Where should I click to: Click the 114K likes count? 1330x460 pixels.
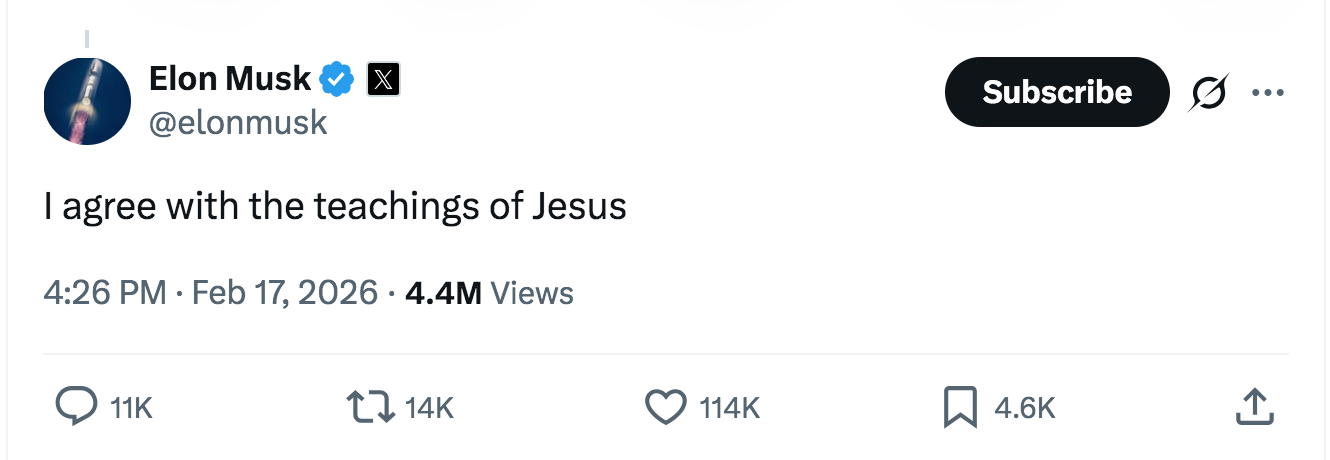click(x=730, y=408)
